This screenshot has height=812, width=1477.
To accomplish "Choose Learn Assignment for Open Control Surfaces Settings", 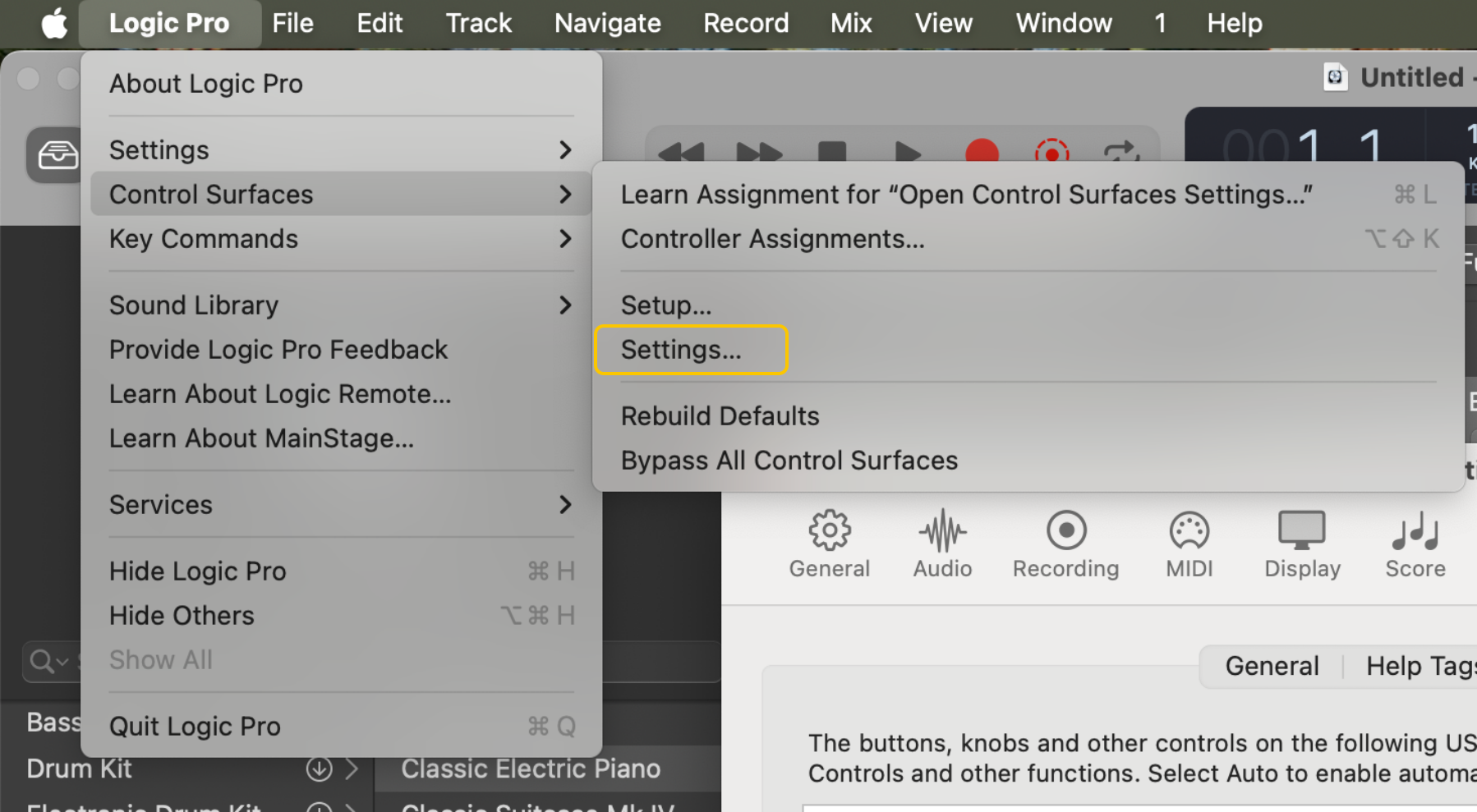I will [x=1028, y=194].
